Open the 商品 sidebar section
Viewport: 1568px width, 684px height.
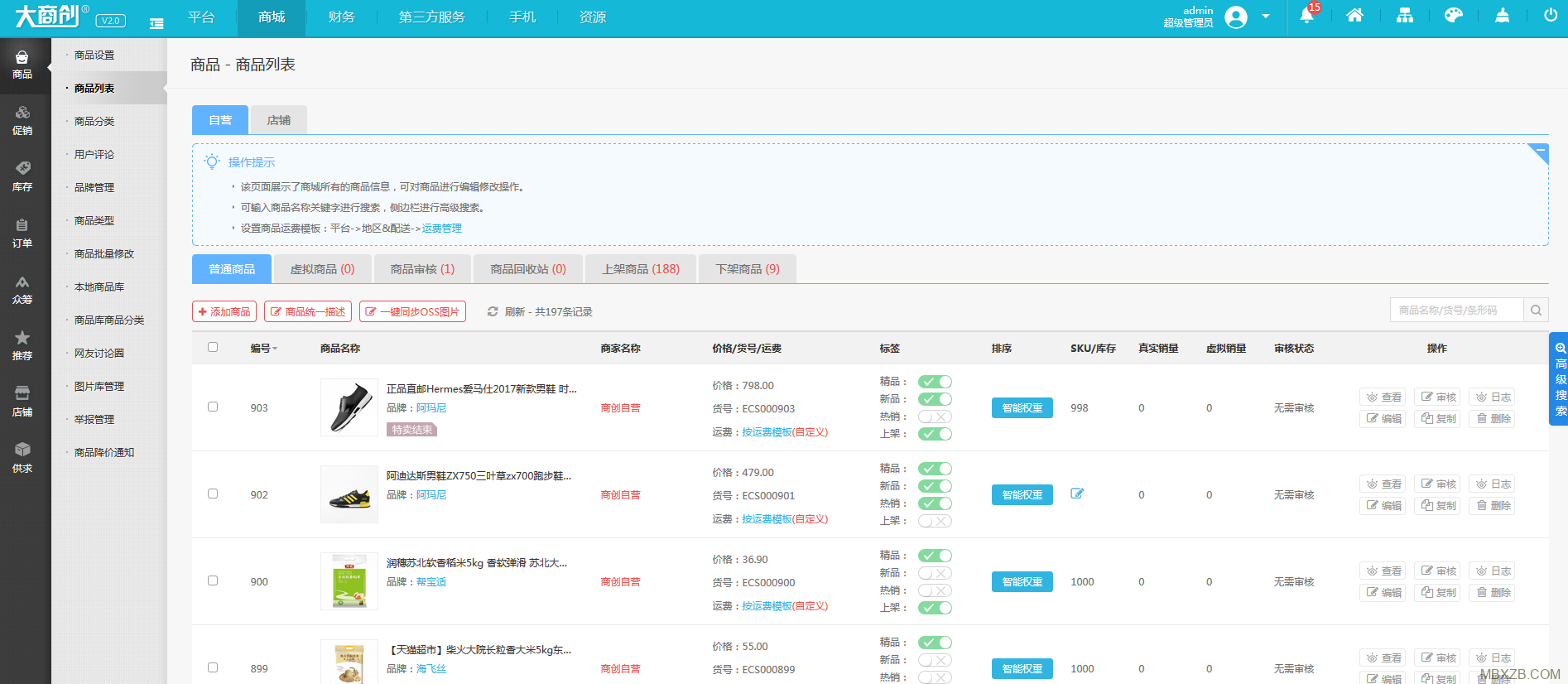(22, 65)
